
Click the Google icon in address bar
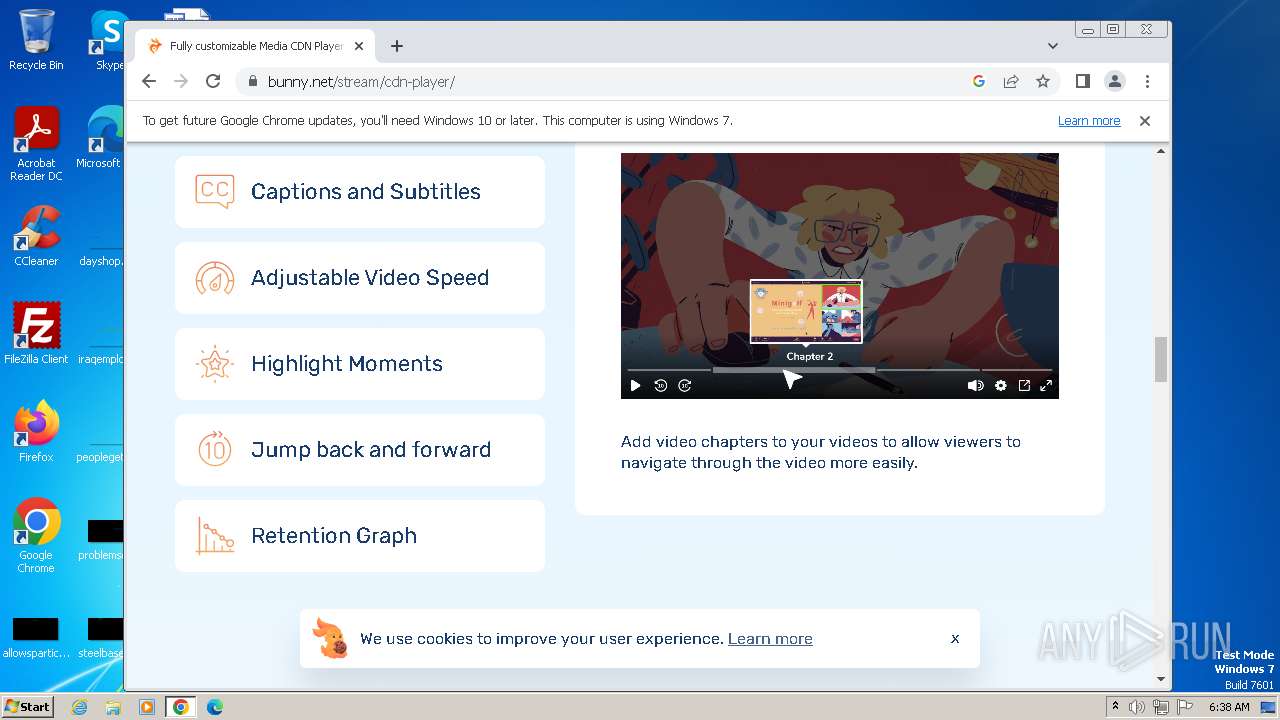click(x=979, y=82)
